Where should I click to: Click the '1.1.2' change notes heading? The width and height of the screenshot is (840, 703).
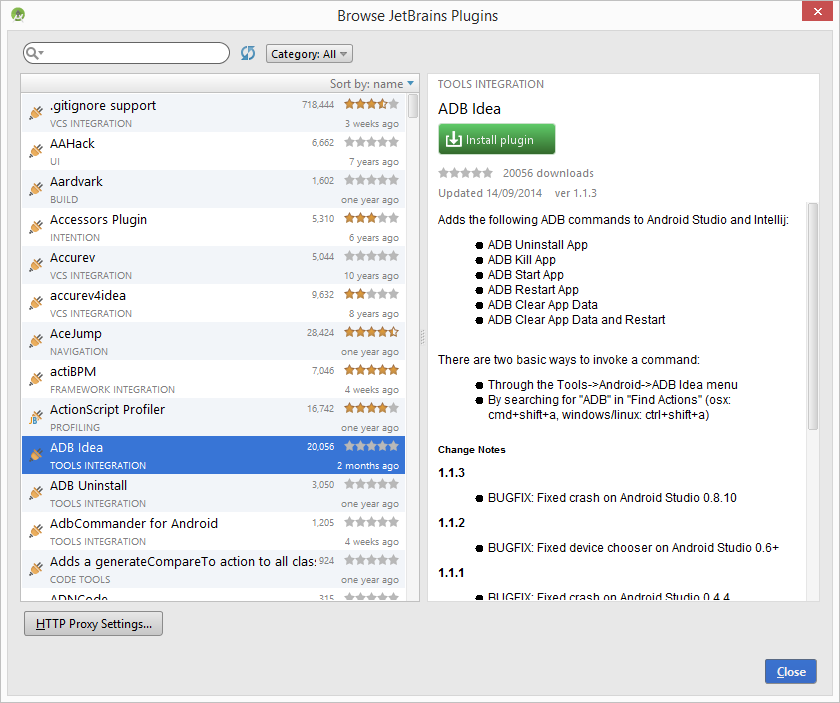[x=451, y=522]
